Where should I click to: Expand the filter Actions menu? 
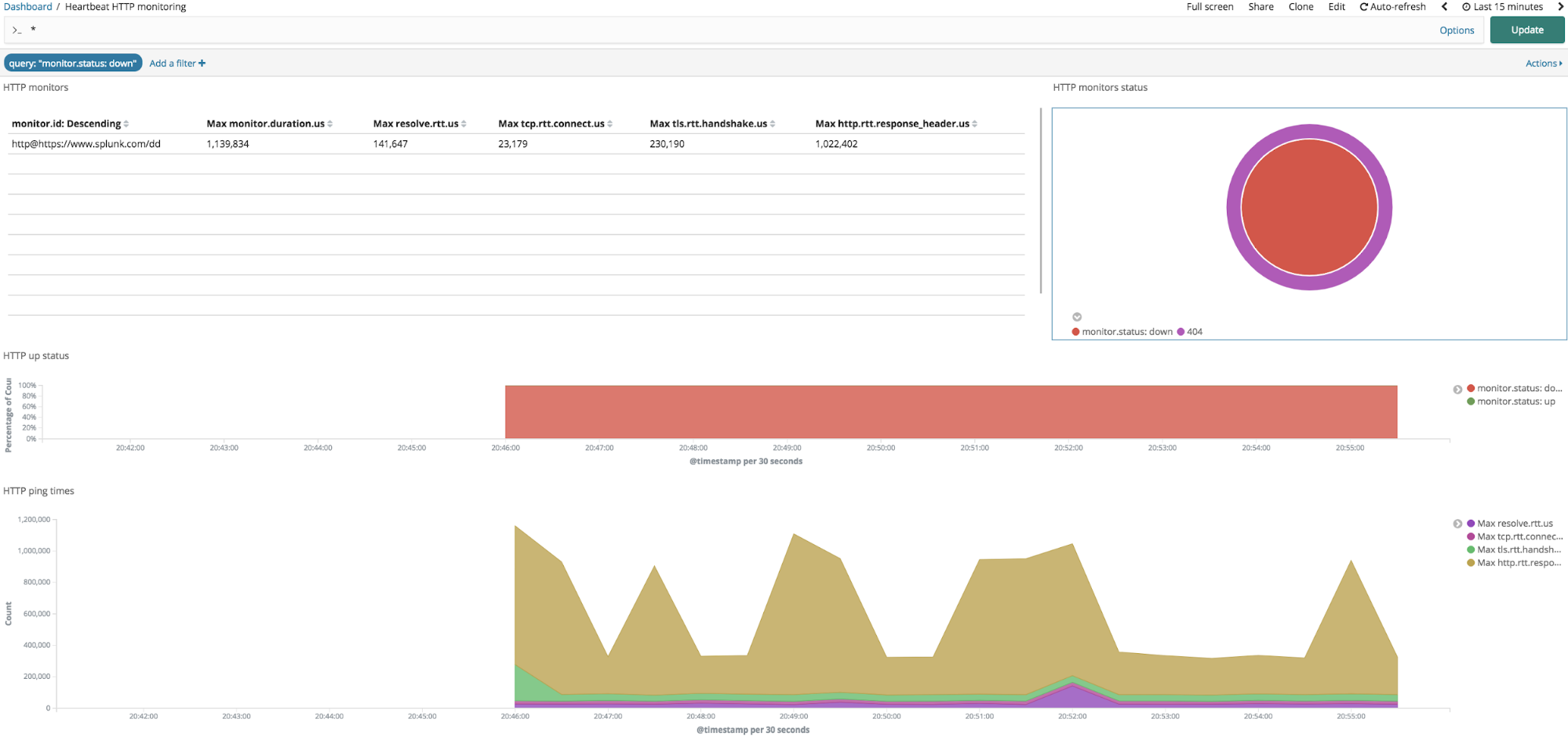pos(1543,64)
